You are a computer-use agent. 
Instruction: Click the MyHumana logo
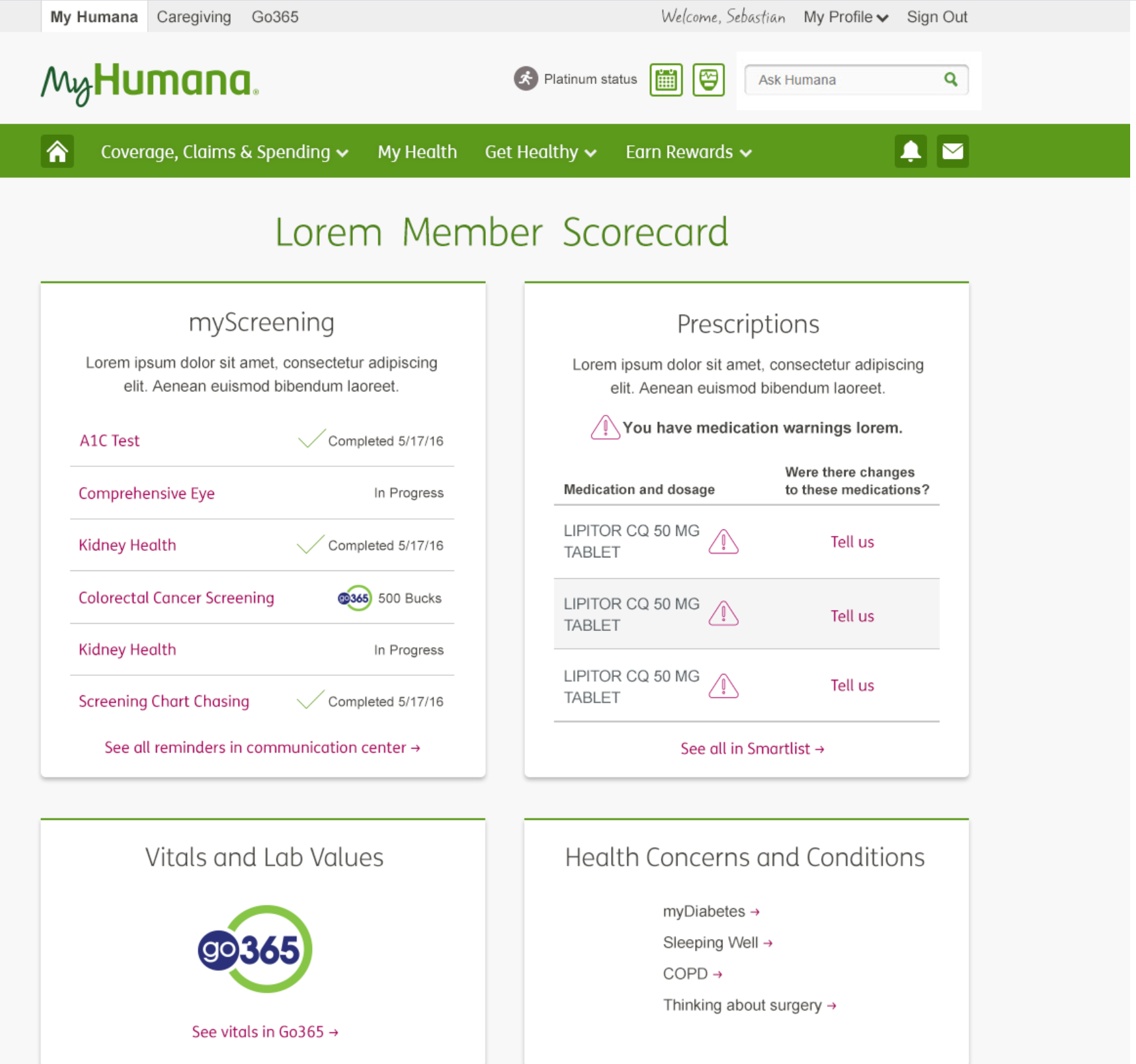click(x=149, y=83)
